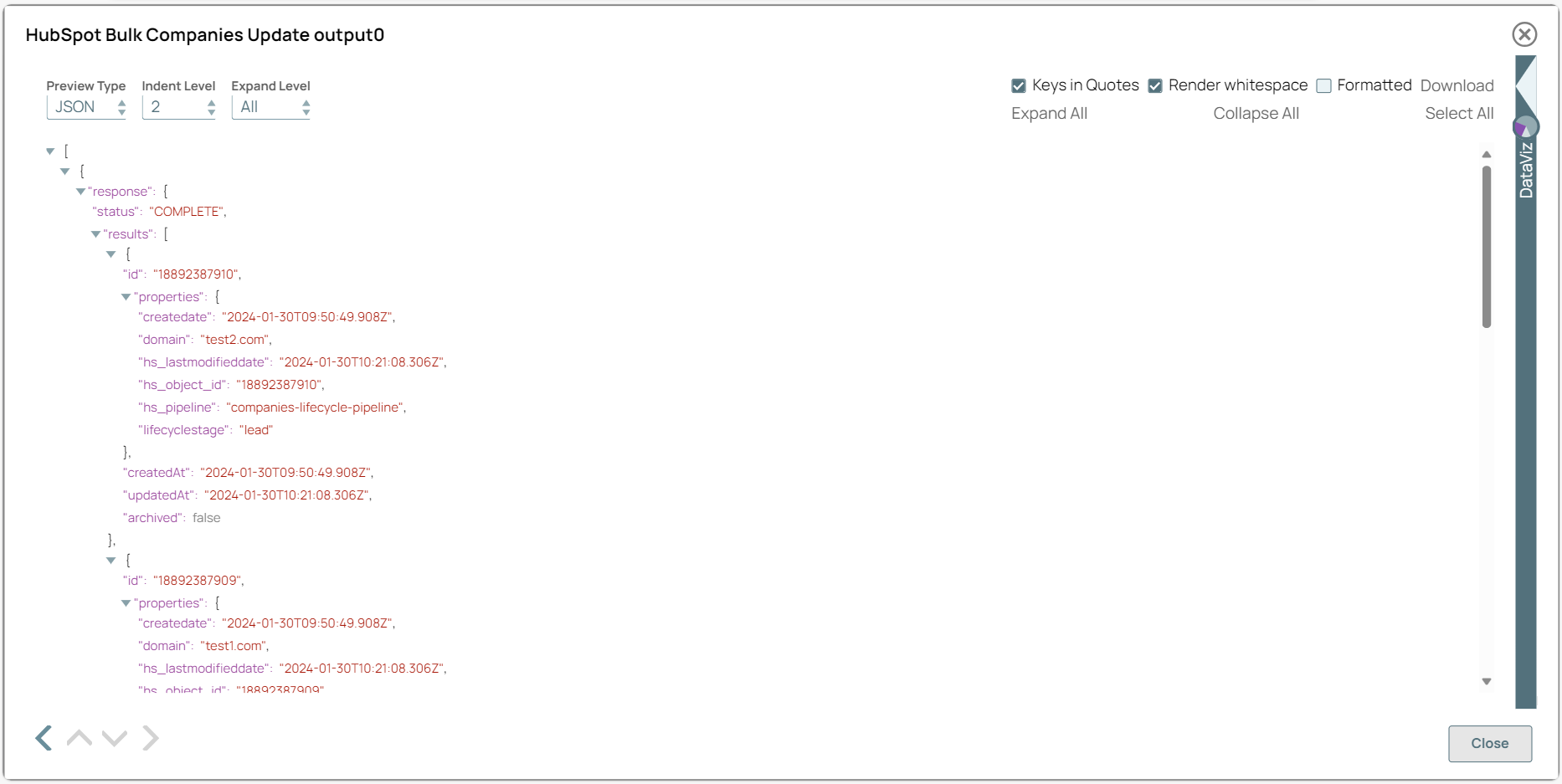Screen dimensions: 1562x784
Task: Click the up chevron navigation arrow
Action: [80, 738]
